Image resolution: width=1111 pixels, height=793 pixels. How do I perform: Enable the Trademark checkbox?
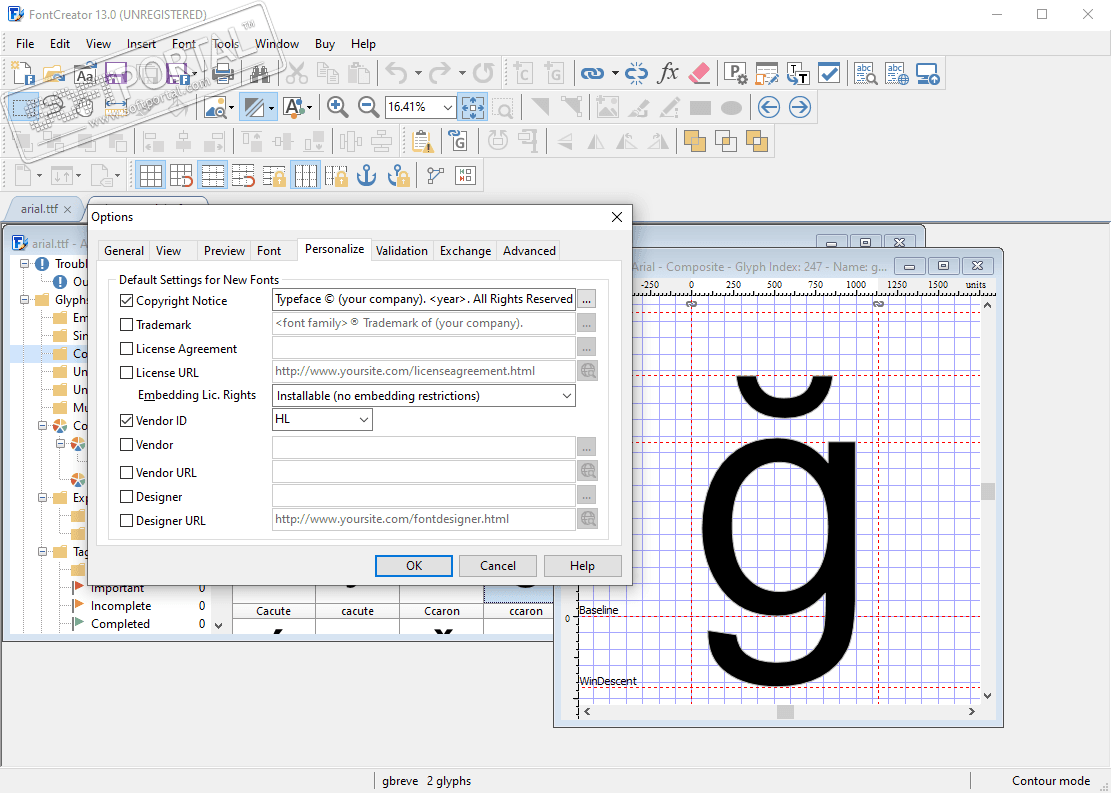coord(126,324)
